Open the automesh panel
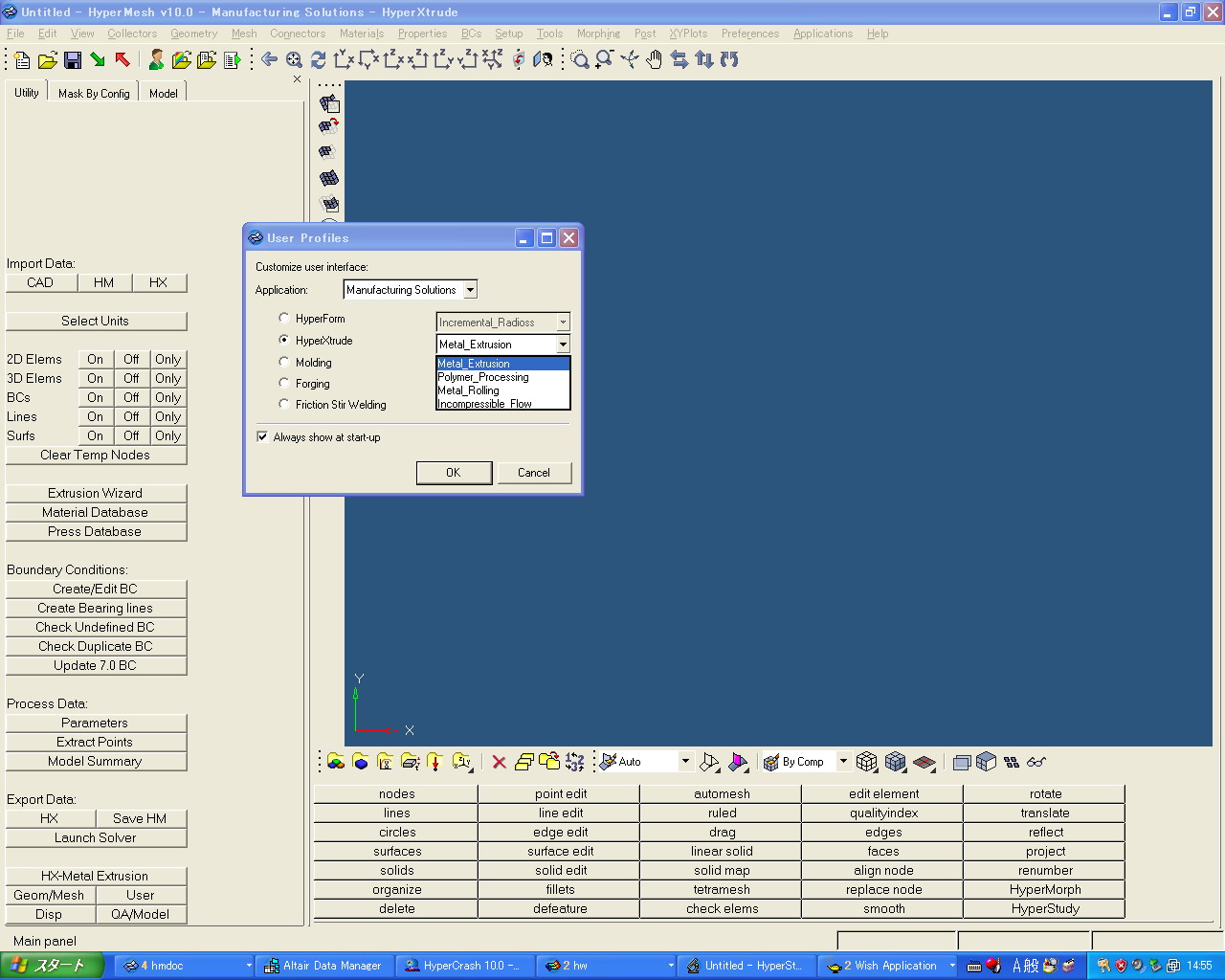 (x=722, y=793)
